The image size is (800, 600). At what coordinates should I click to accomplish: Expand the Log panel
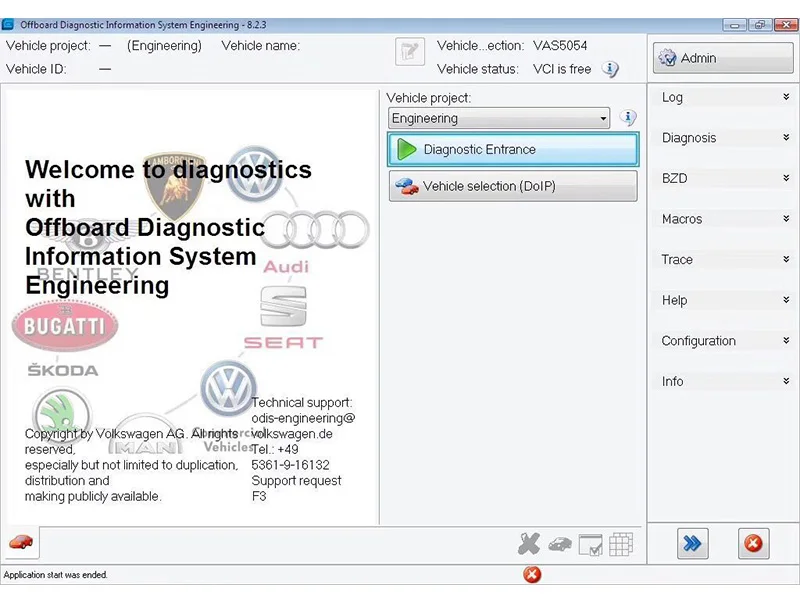click(725, 97)
